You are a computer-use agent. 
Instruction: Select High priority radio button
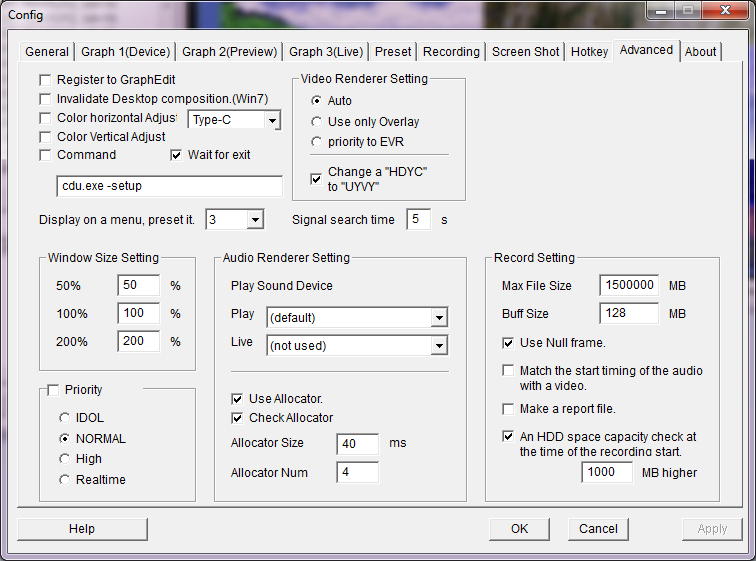(66, 459)
